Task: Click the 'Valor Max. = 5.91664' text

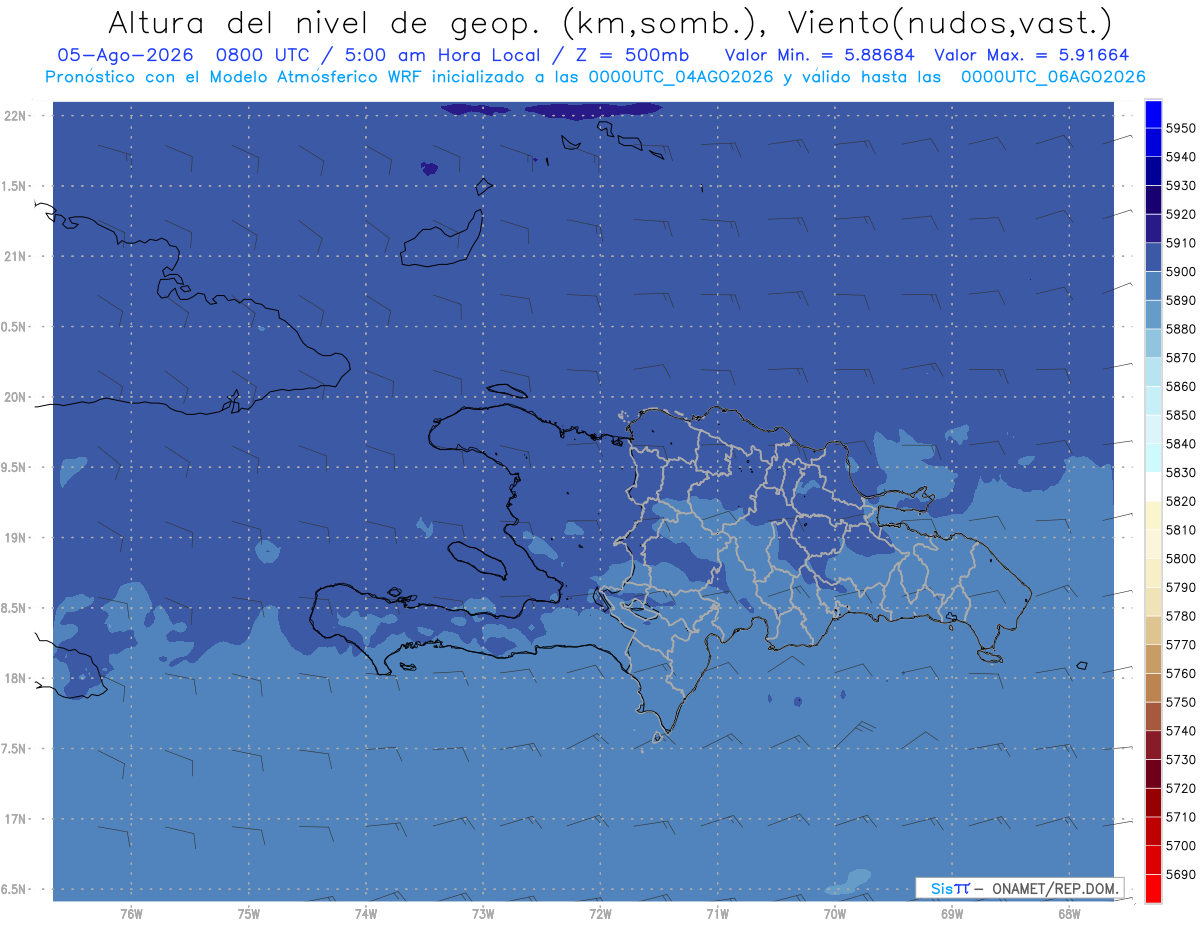Action: 1031,55
